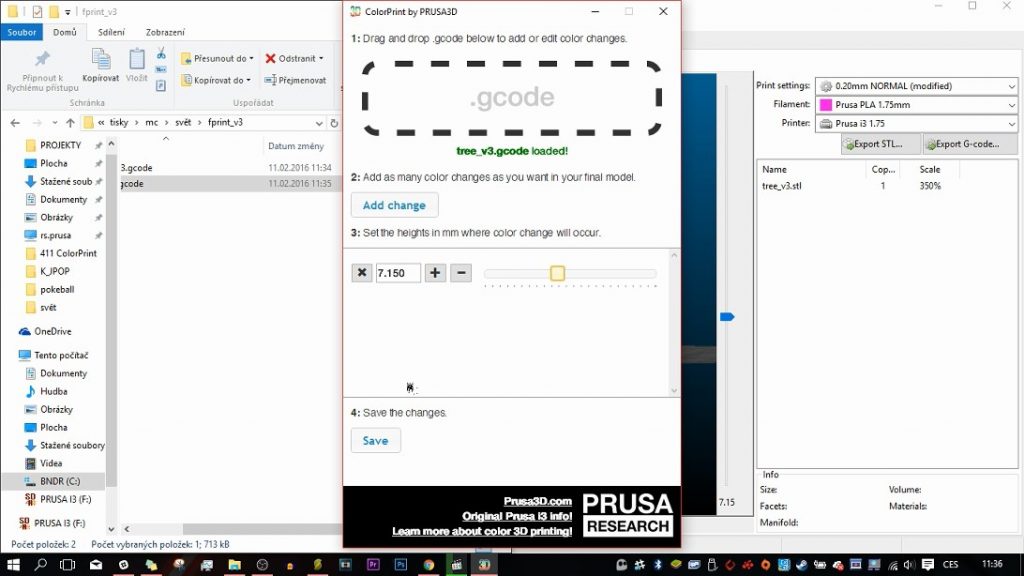This screenshot has width=1024, height=576.
Task: Open Chrome from taskbar
Action: coord(428,564)
